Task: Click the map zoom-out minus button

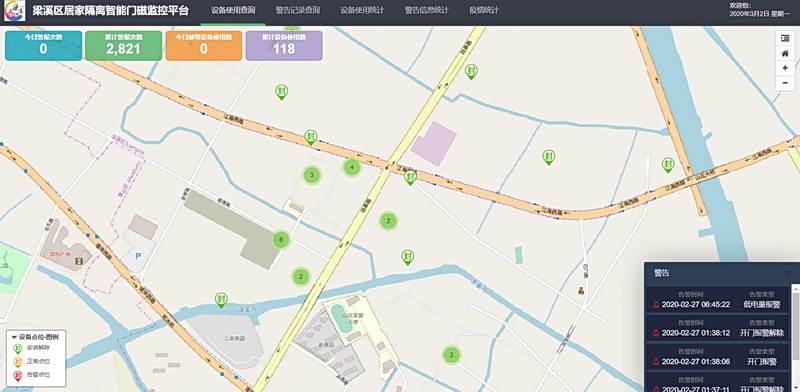Action: click(785, 83)
